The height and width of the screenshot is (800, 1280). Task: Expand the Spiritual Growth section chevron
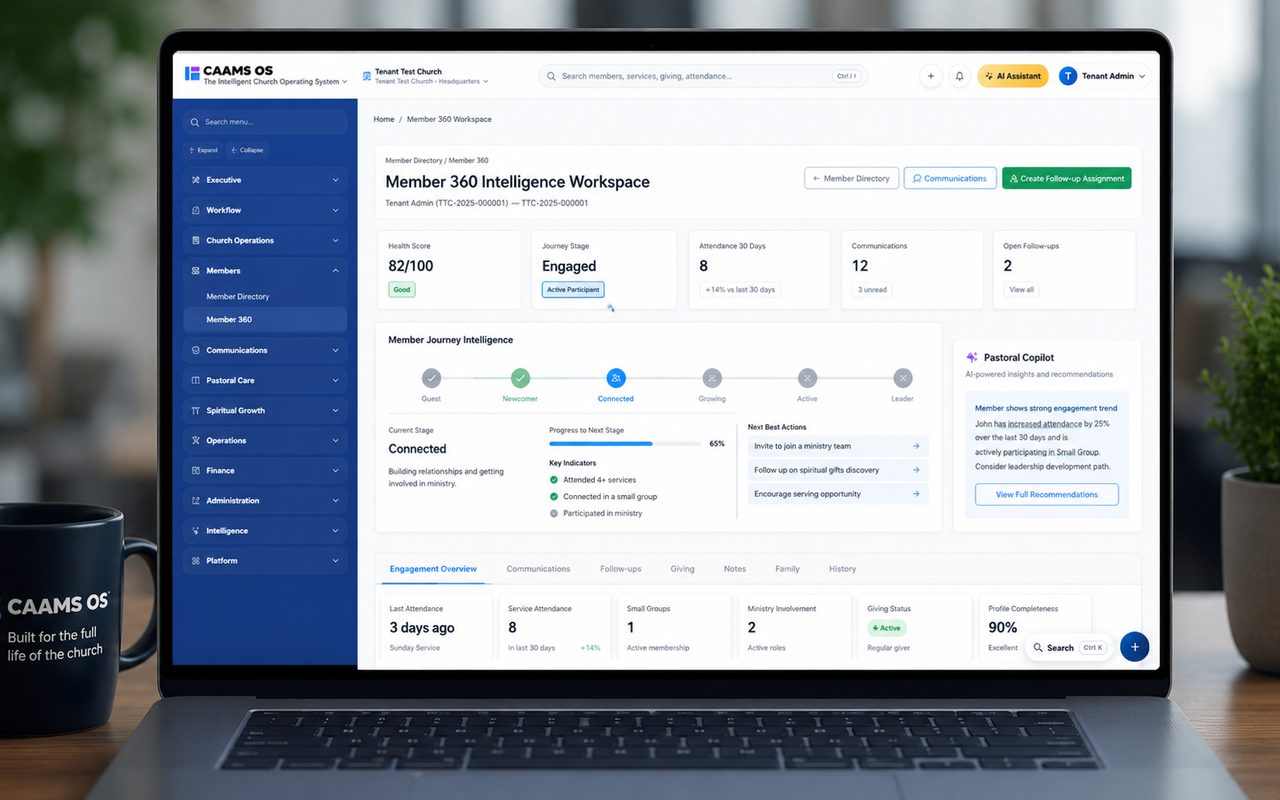[x=335, y=410]
